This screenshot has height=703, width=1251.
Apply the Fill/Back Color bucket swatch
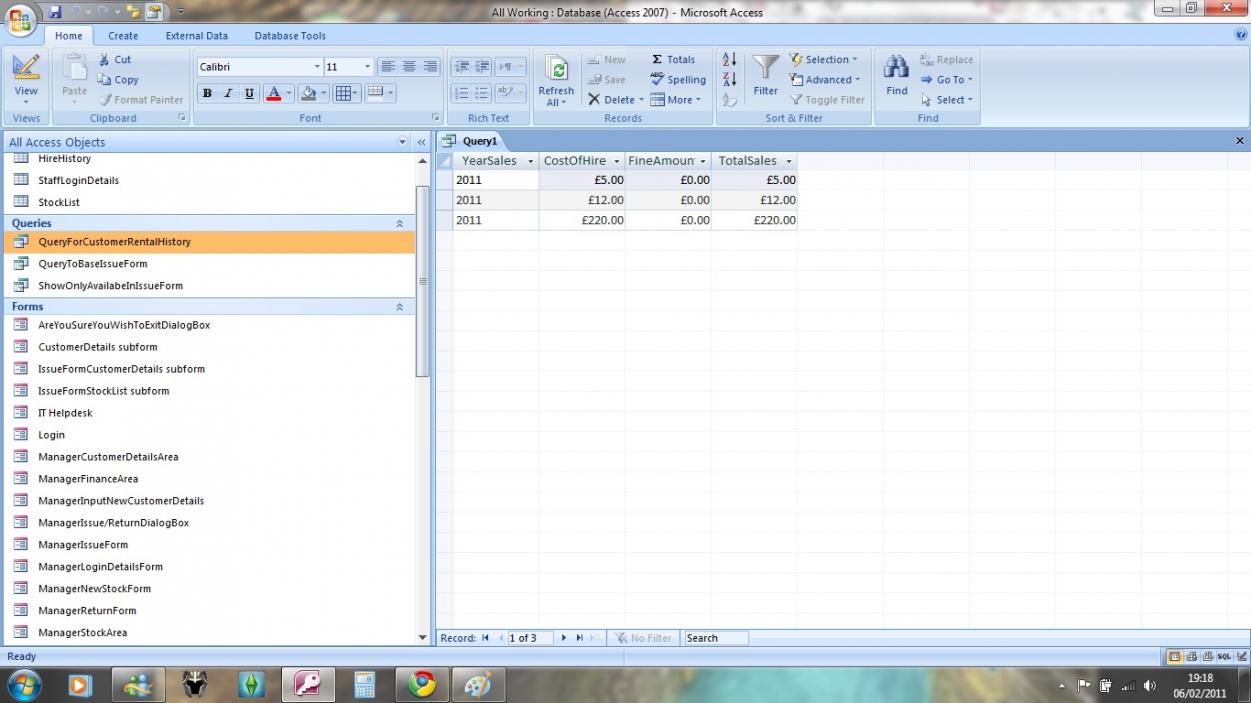tap(308, 93)
